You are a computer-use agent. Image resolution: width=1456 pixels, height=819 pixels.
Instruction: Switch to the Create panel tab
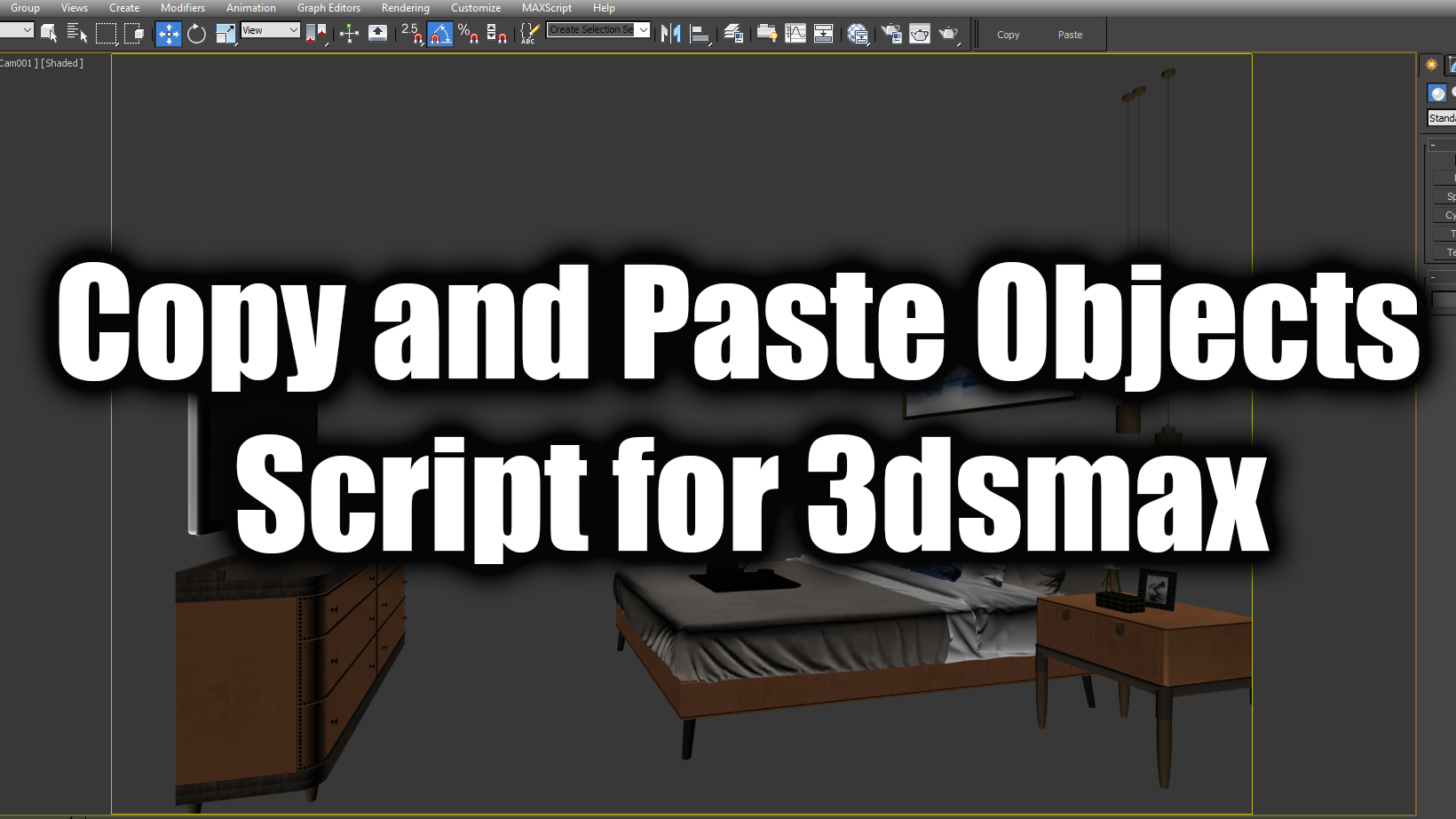click(x=1431, y=64)
